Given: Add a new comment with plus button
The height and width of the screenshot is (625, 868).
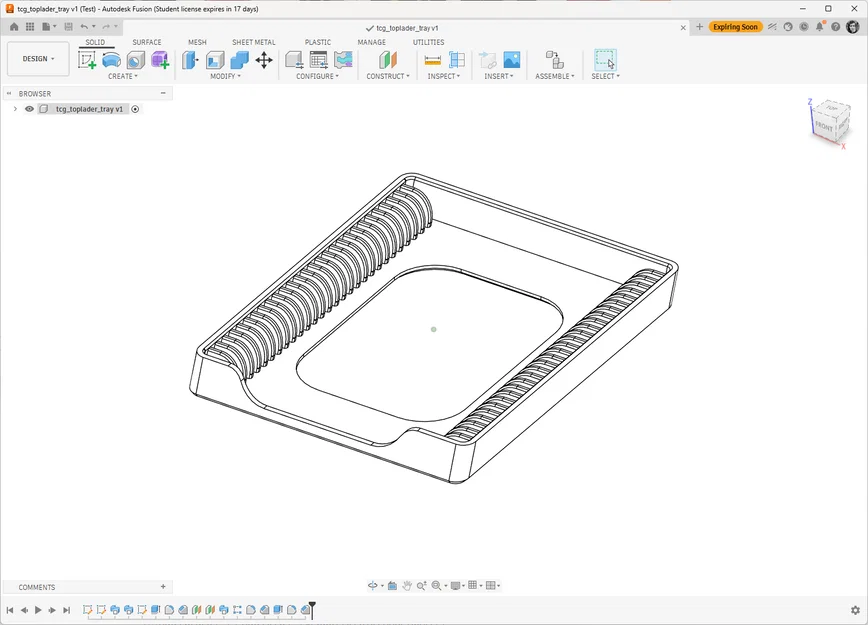Looking at the screenshot, I should click(163, 587).
